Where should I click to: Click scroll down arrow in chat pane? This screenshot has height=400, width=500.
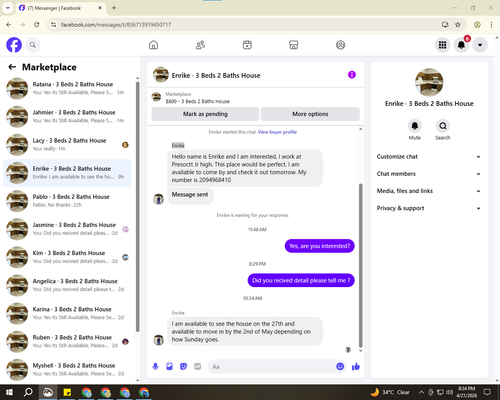[360, 351]
